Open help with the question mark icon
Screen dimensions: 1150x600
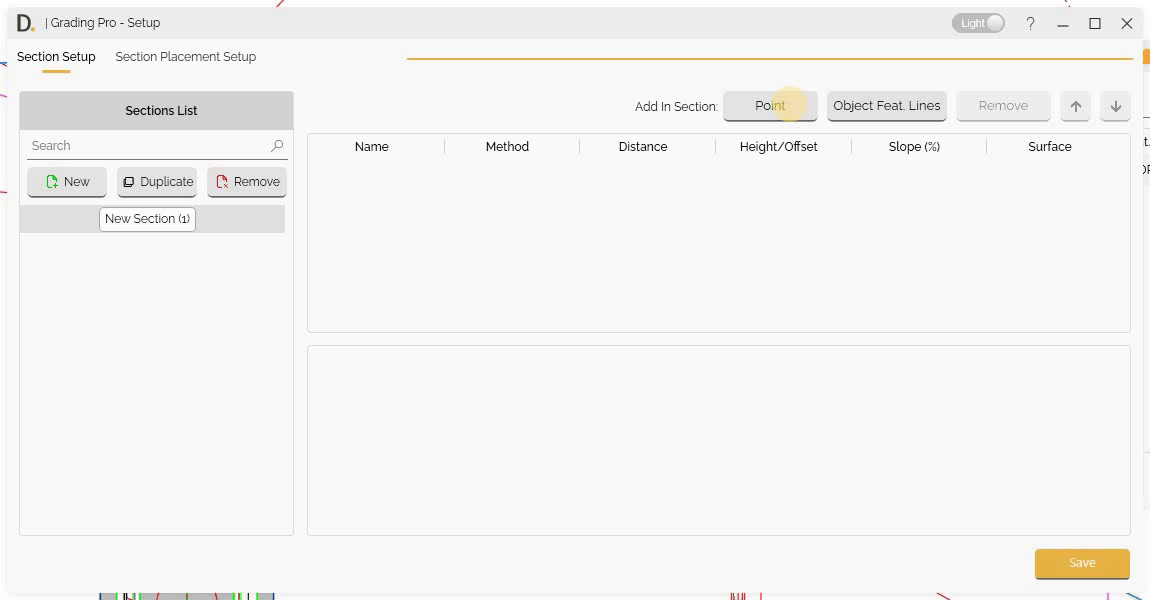[1030, 23]
